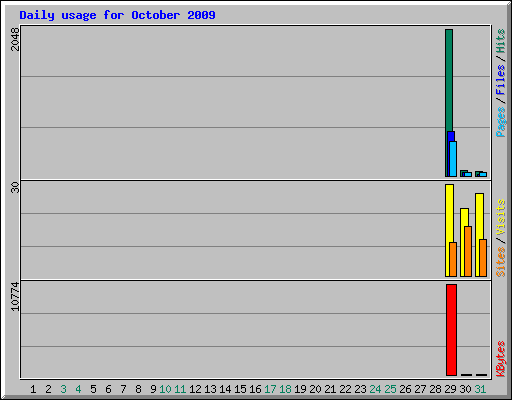Click day label 16 on x-axis
This screenshot has width=512, height=400.
[x=255, y=389]
